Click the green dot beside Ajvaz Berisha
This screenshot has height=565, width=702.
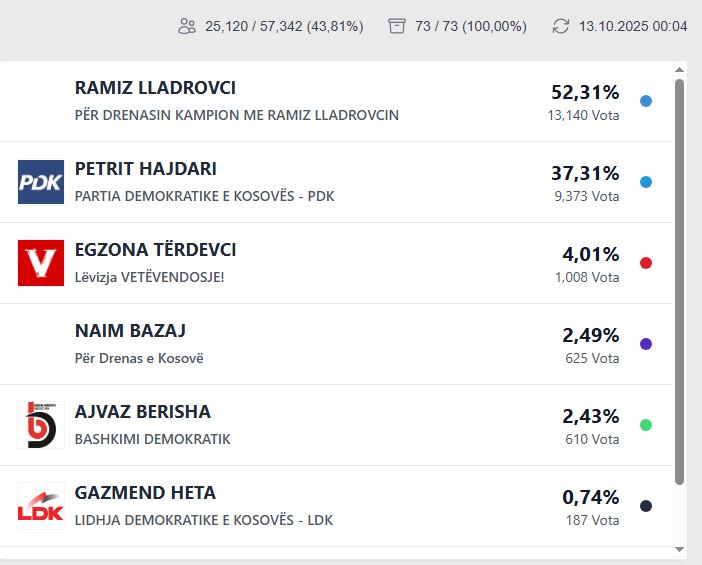point(646,425)
